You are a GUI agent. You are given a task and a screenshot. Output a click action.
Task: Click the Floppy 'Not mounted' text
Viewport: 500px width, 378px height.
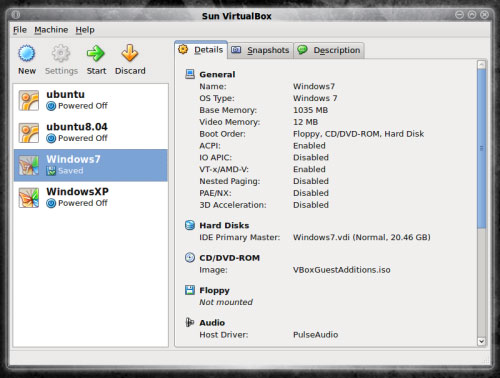(x=226, y=302)
